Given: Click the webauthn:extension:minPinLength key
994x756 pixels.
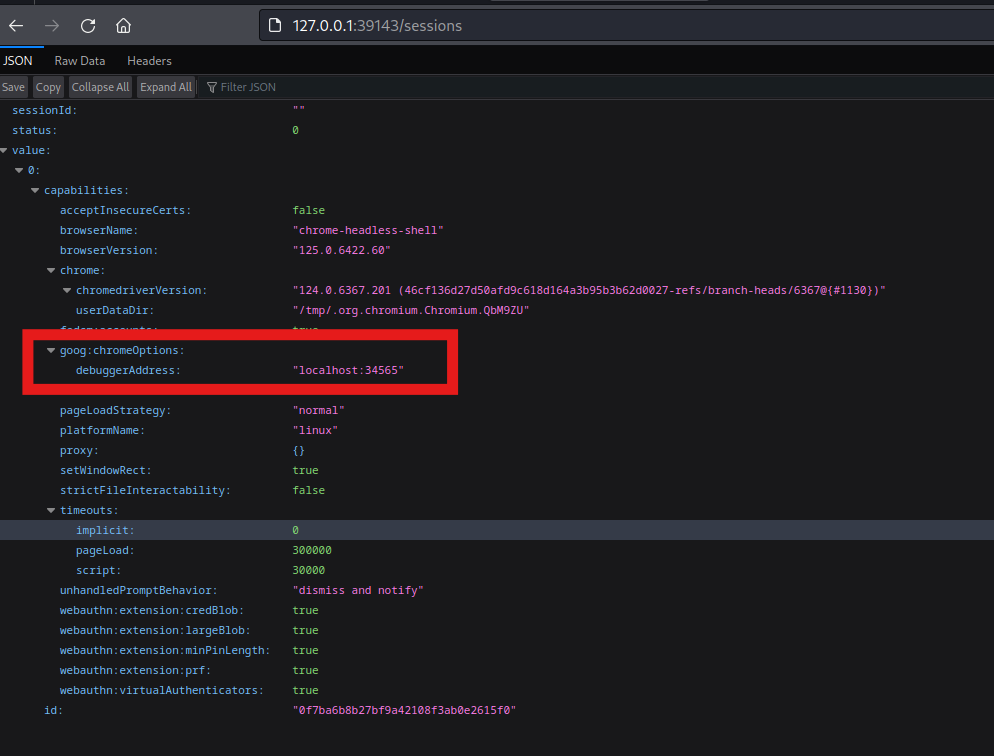Looking at the screenshot, I should [x=165, y=651].
